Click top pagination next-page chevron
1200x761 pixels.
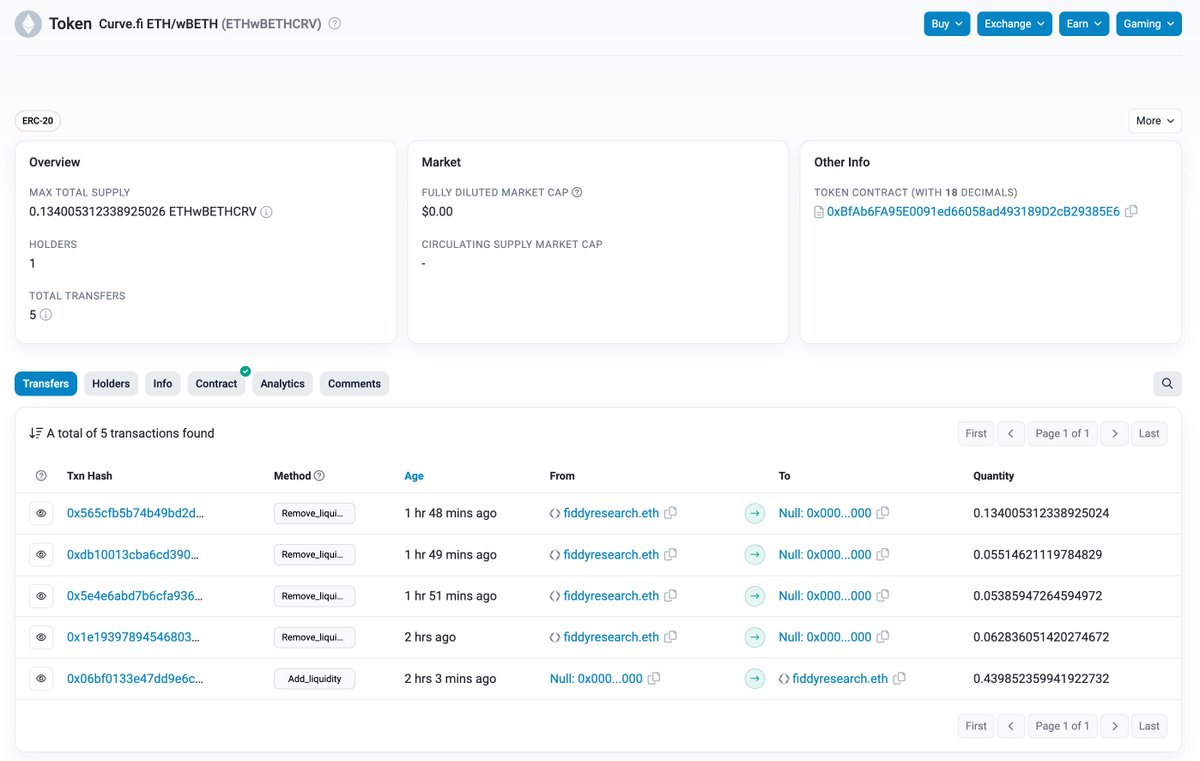point(1115,433)
